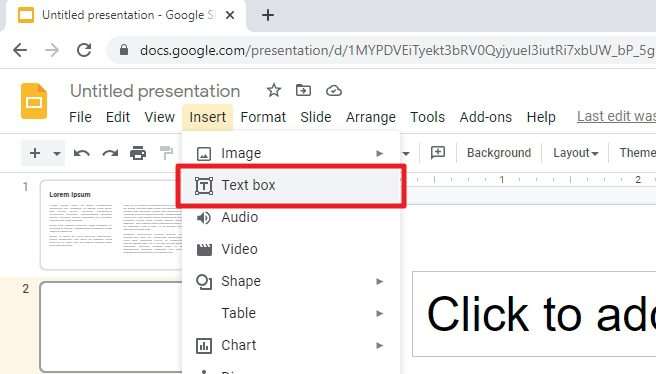Go back in browser
The width and height of the screenshot is (656, 374).
[x=20, y=50]
